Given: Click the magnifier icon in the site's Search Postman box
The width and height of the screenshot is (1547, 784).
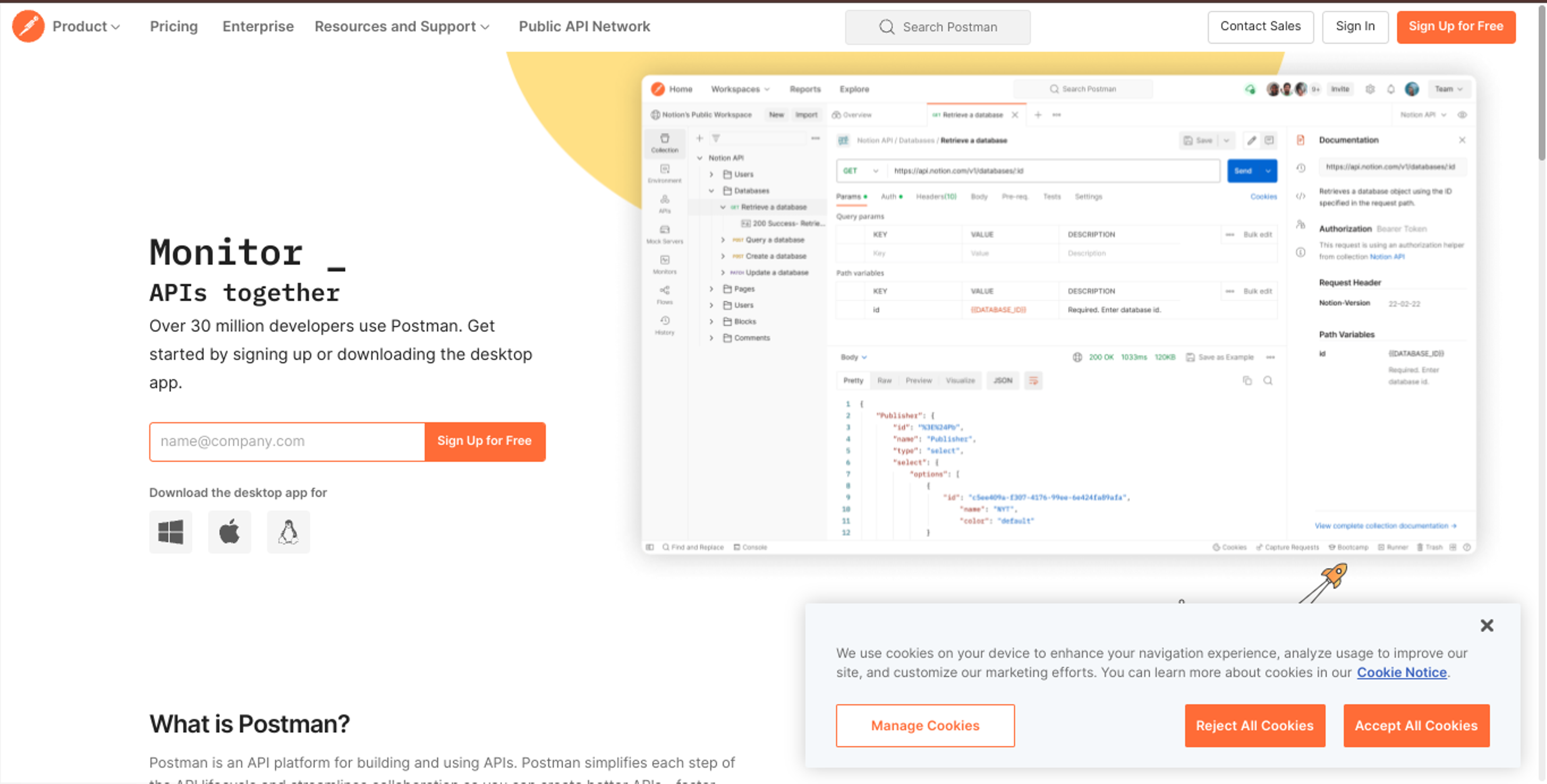Looking at the screenshot, I should 886,27.
